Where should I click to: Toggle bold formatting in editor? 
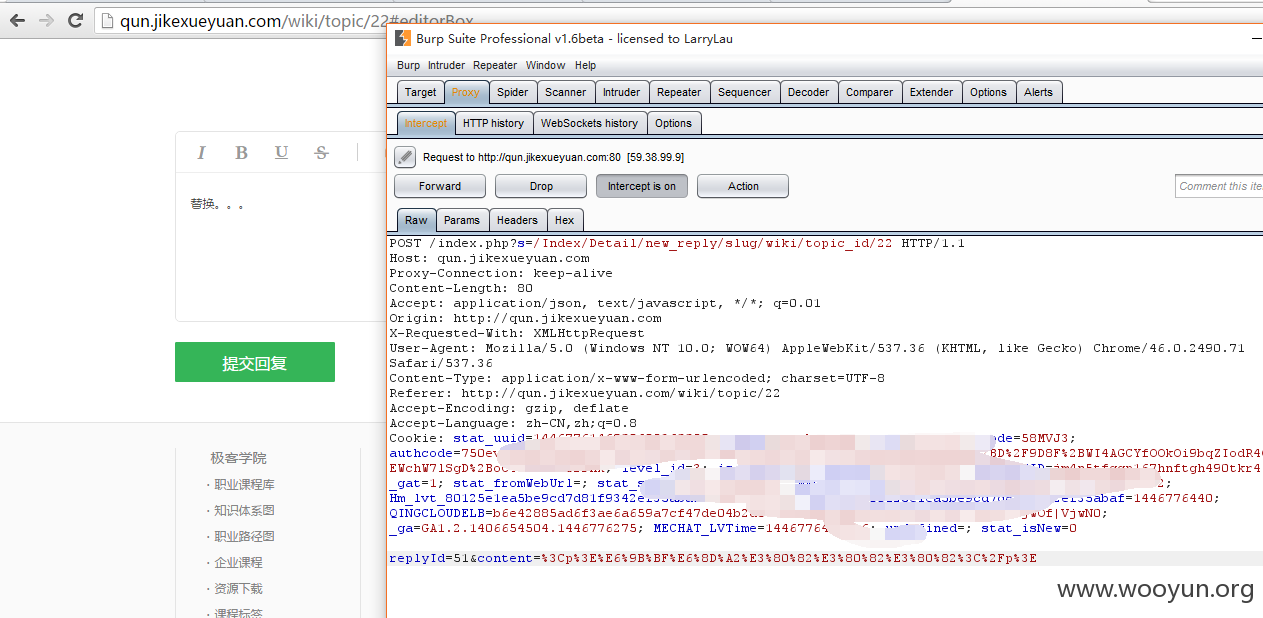click(241, 152)
